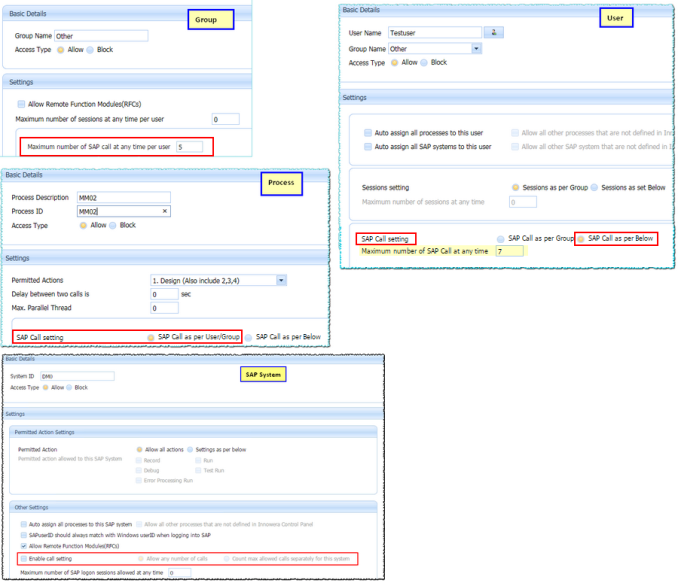678x583 pixels.
Task: Check Auto assign all processes to this user
Action: (x=368, y=133)
